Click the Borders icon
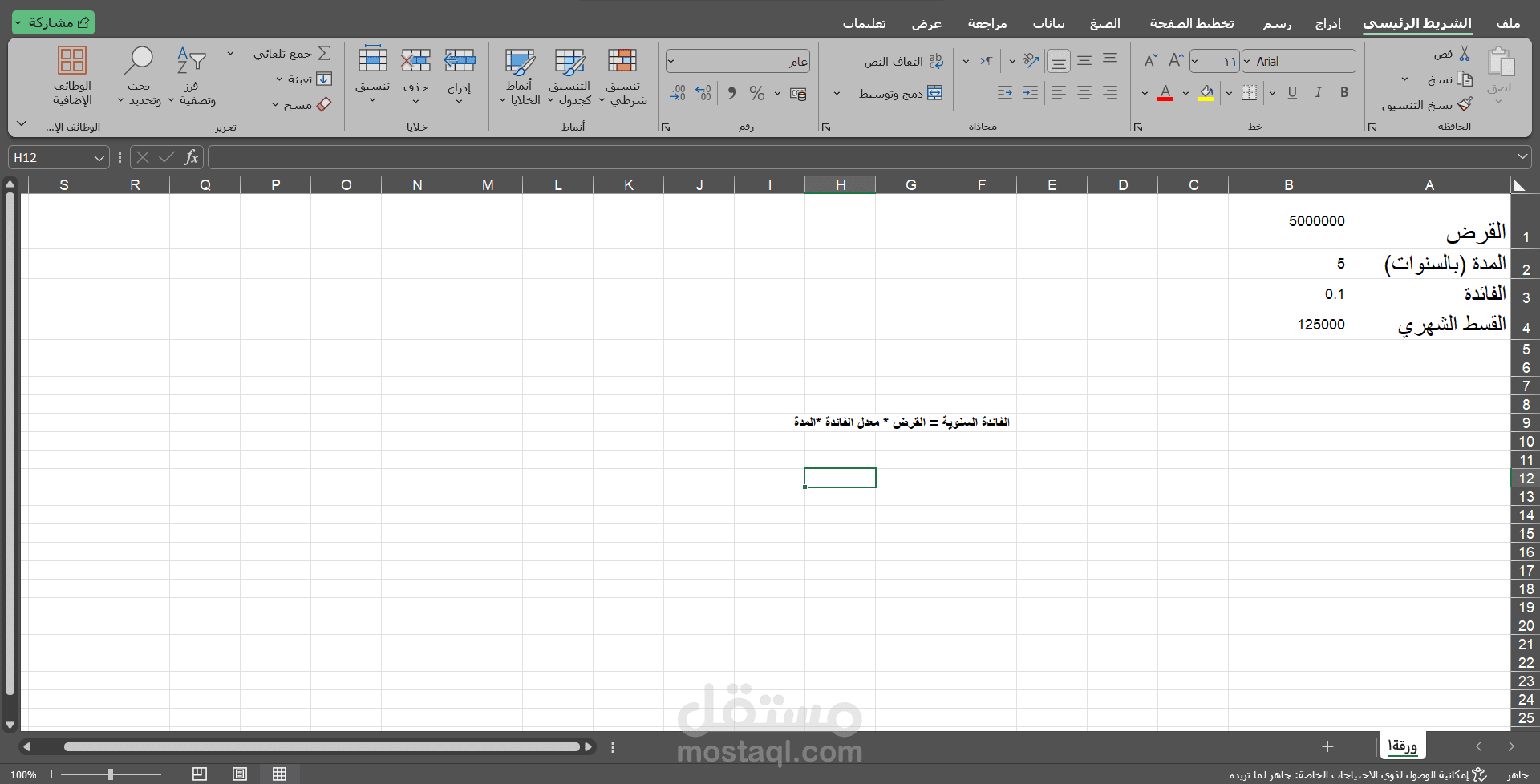This screenshot has height=784, width=1540. coord(1249,93)
